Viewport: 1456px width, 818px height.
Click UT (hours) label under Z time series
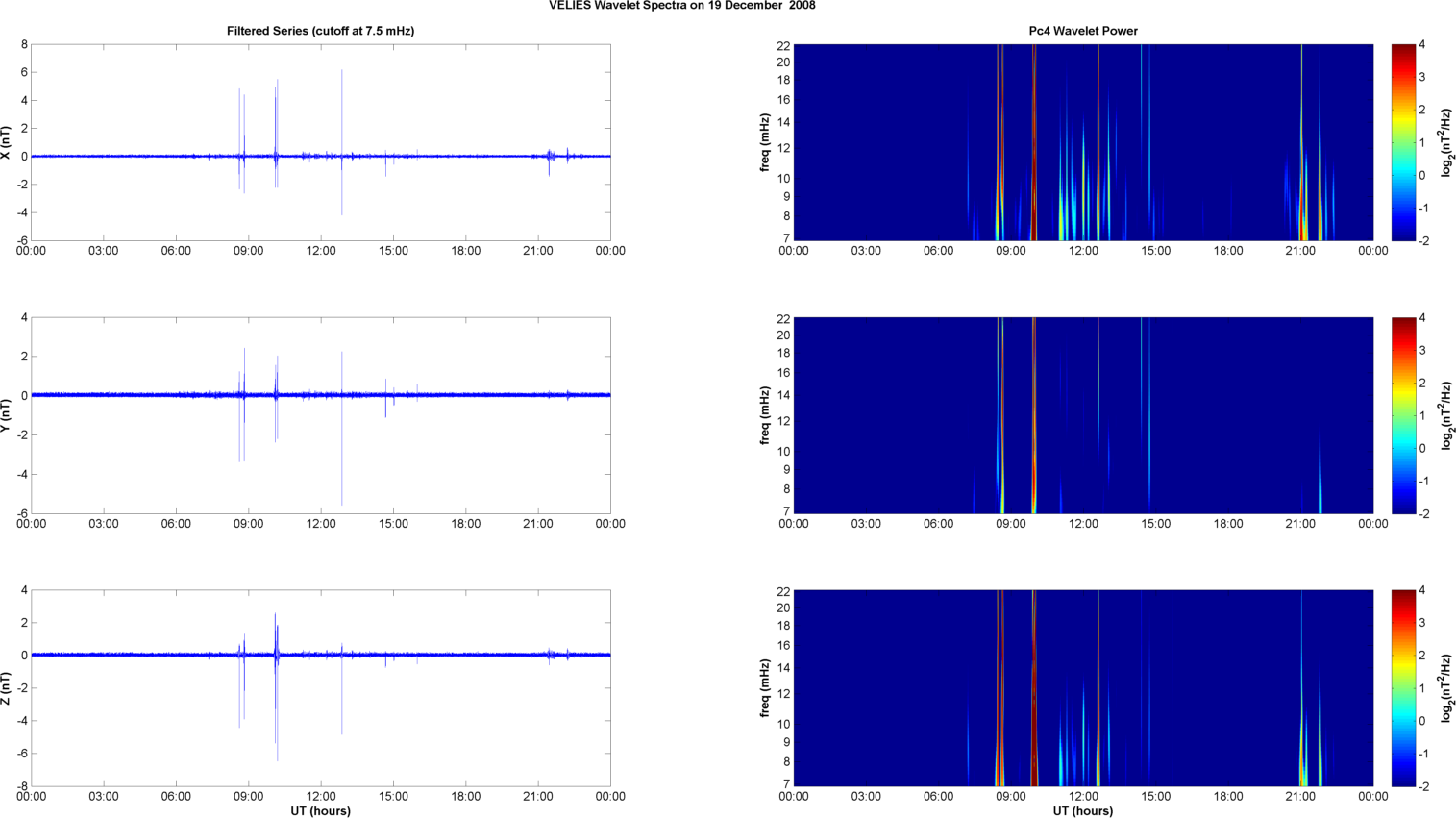320,810
